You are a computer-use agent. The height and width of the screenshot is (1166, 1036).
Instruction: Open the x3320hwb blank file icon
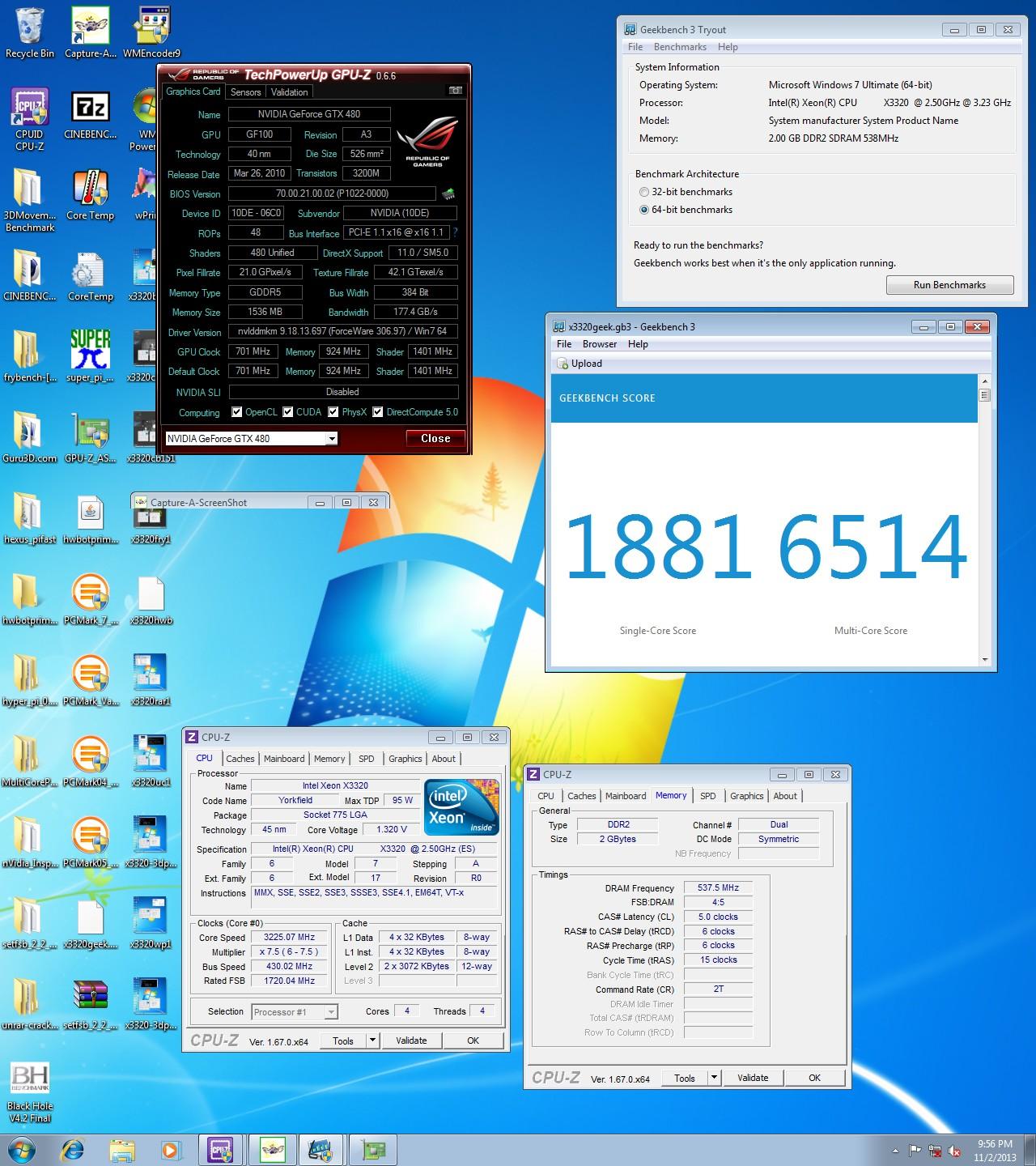(151, 599)
